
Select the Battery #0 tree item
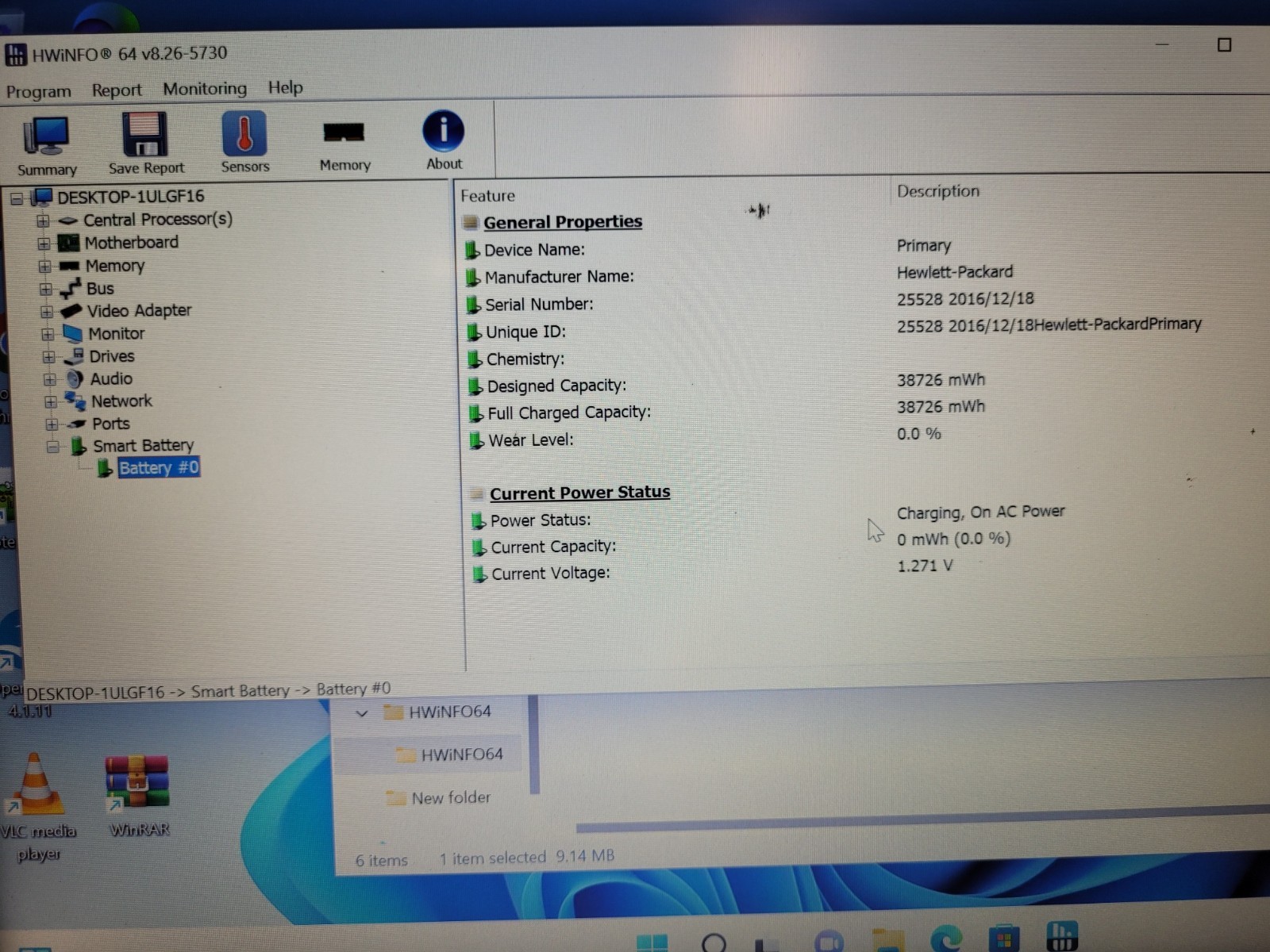(x=159, y=468)
